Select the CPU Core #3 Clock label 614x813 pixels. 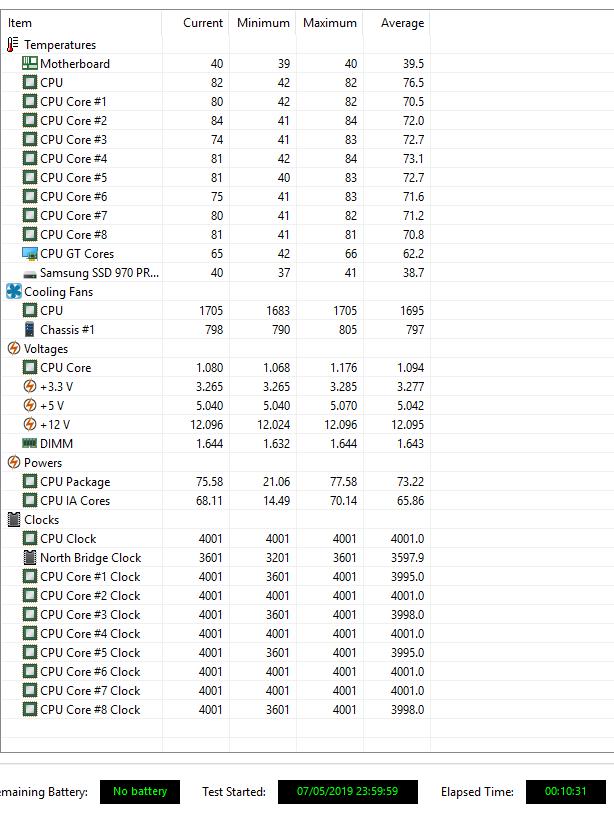pyautogui.click(x=90, y=614)
